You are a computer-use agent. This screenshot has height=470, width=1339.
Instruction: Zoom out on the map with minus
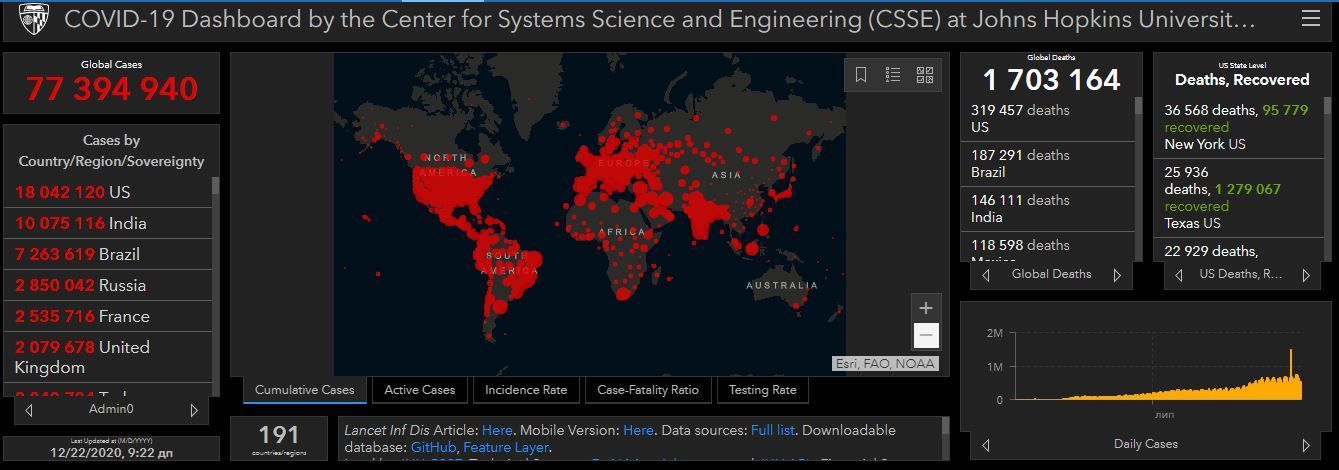pyautogui.click(x=926, y=335)
